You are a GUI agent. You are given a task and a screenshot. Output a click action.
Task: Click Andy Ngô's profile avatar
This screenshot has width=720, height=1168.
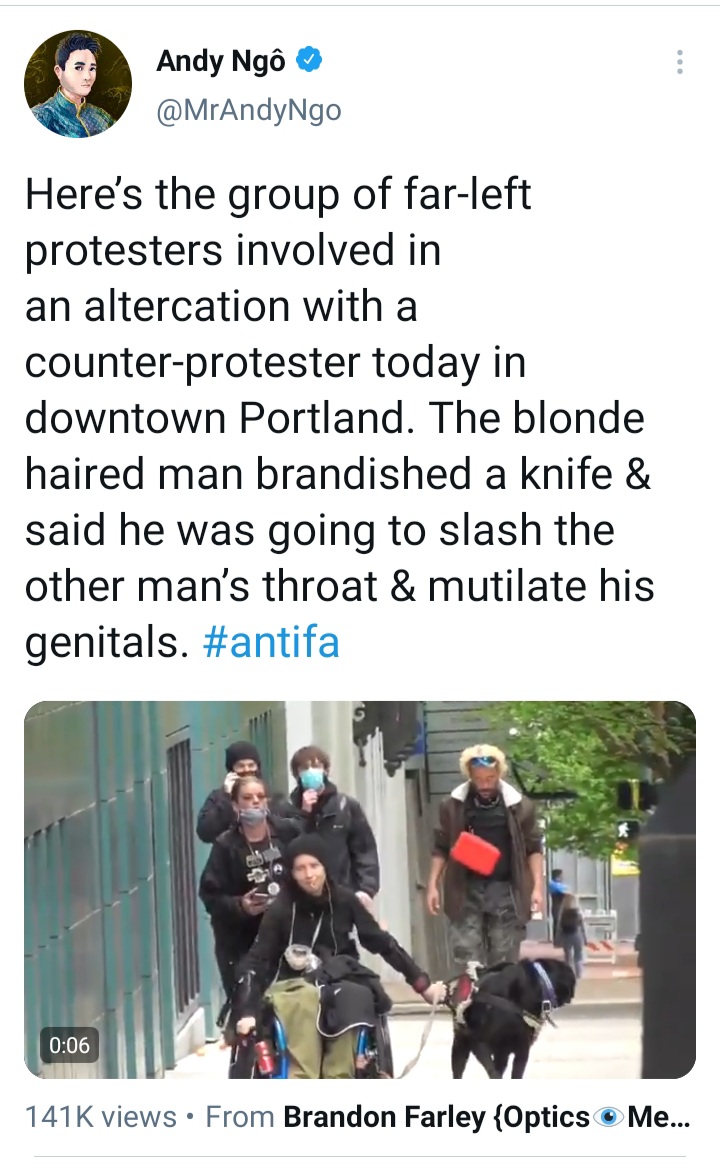(77, 83)
